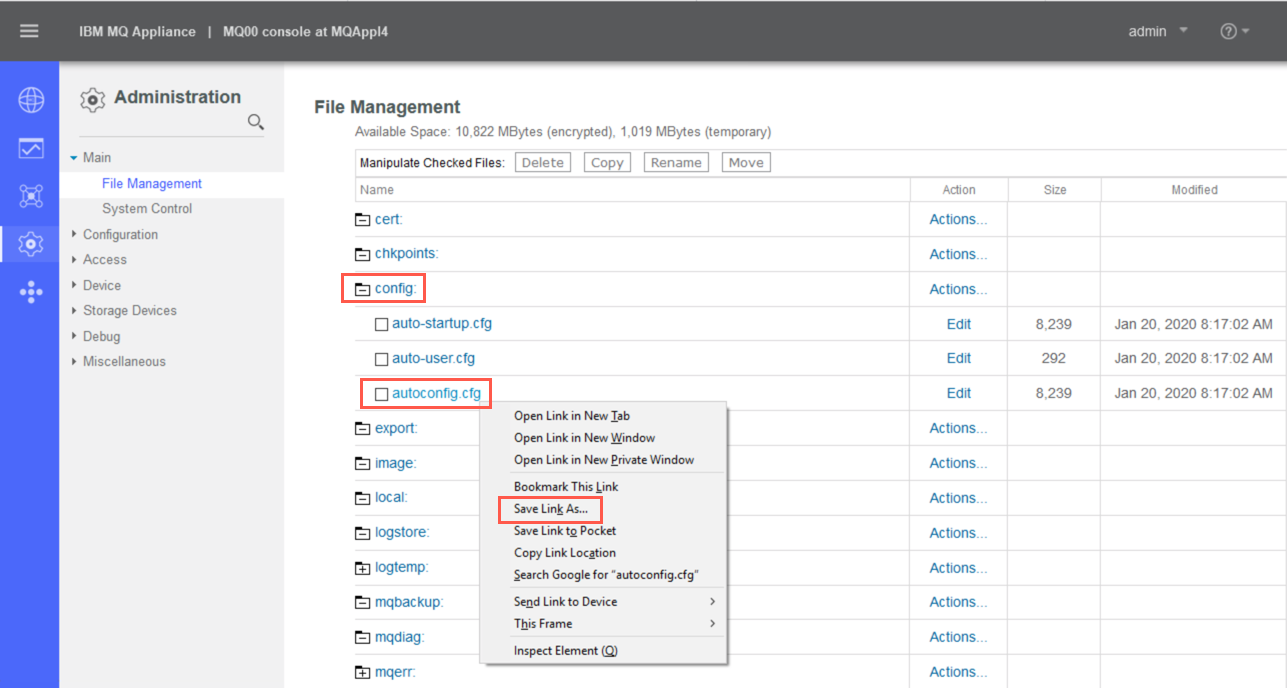Image resolution: width=1287 pixels, height=688 pixels.
Task: Click Edit for autoconfig.cfg
Action: (x=959, y=393)
